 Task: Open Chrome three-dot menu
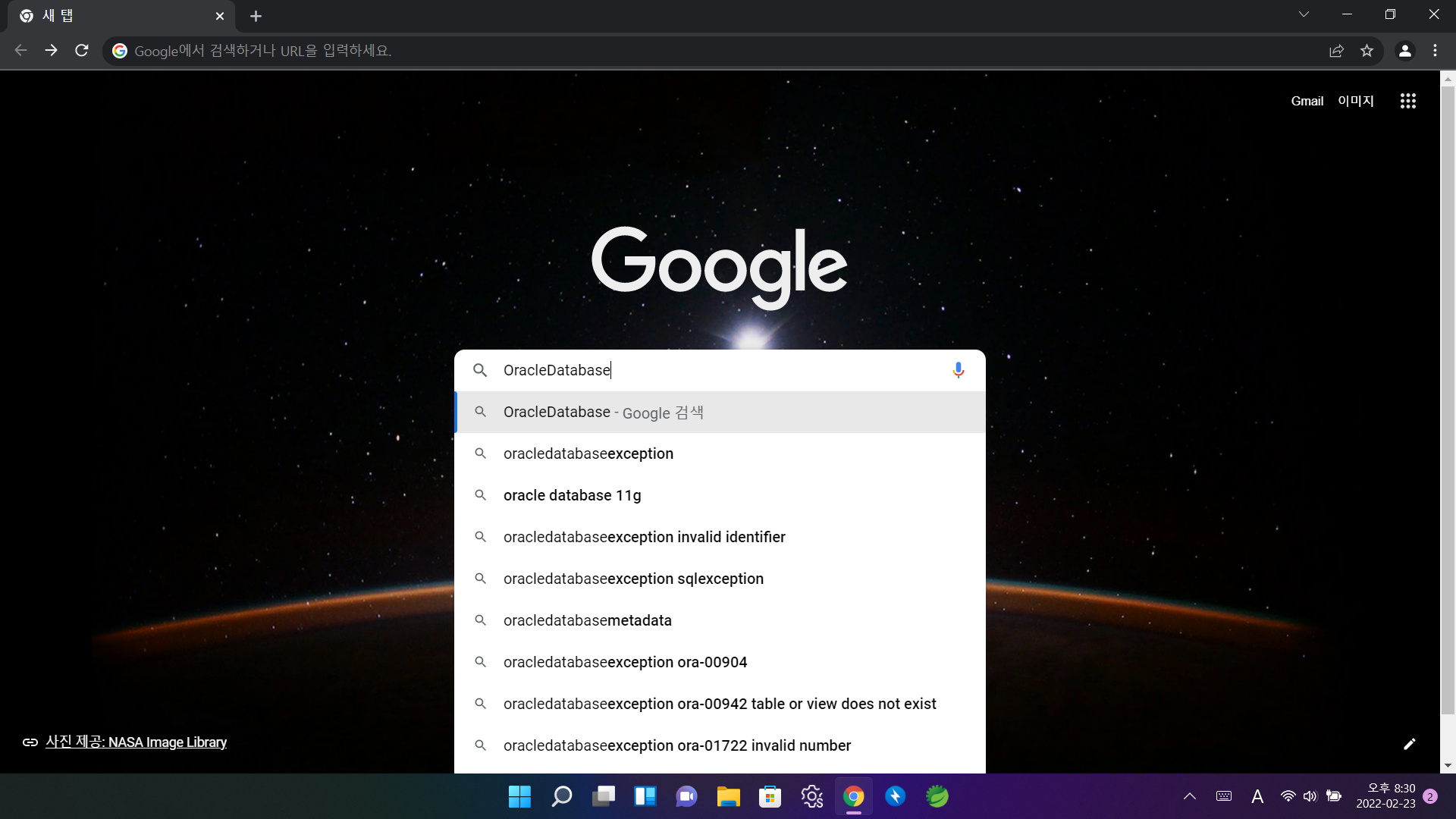pos(1435,51)
